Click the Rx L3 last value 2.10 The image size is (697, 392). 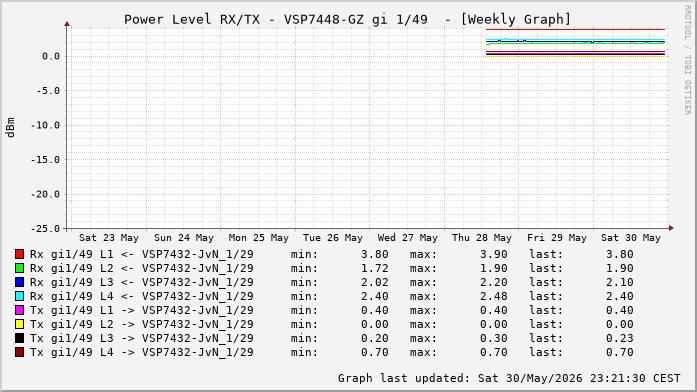620,283
